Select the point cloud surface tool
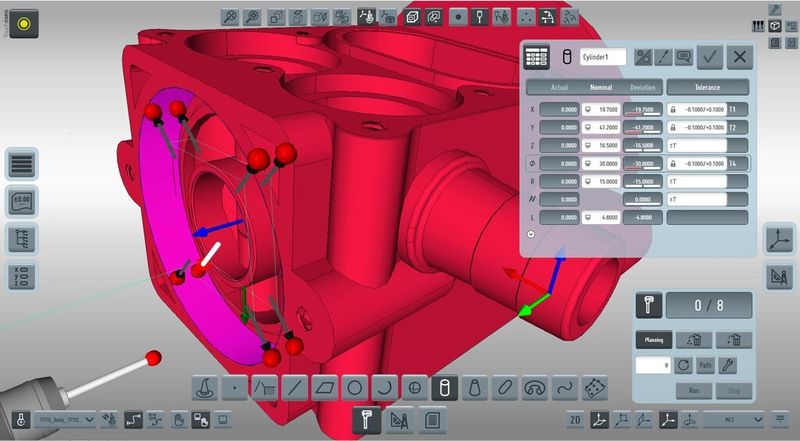 coord(595,388)
